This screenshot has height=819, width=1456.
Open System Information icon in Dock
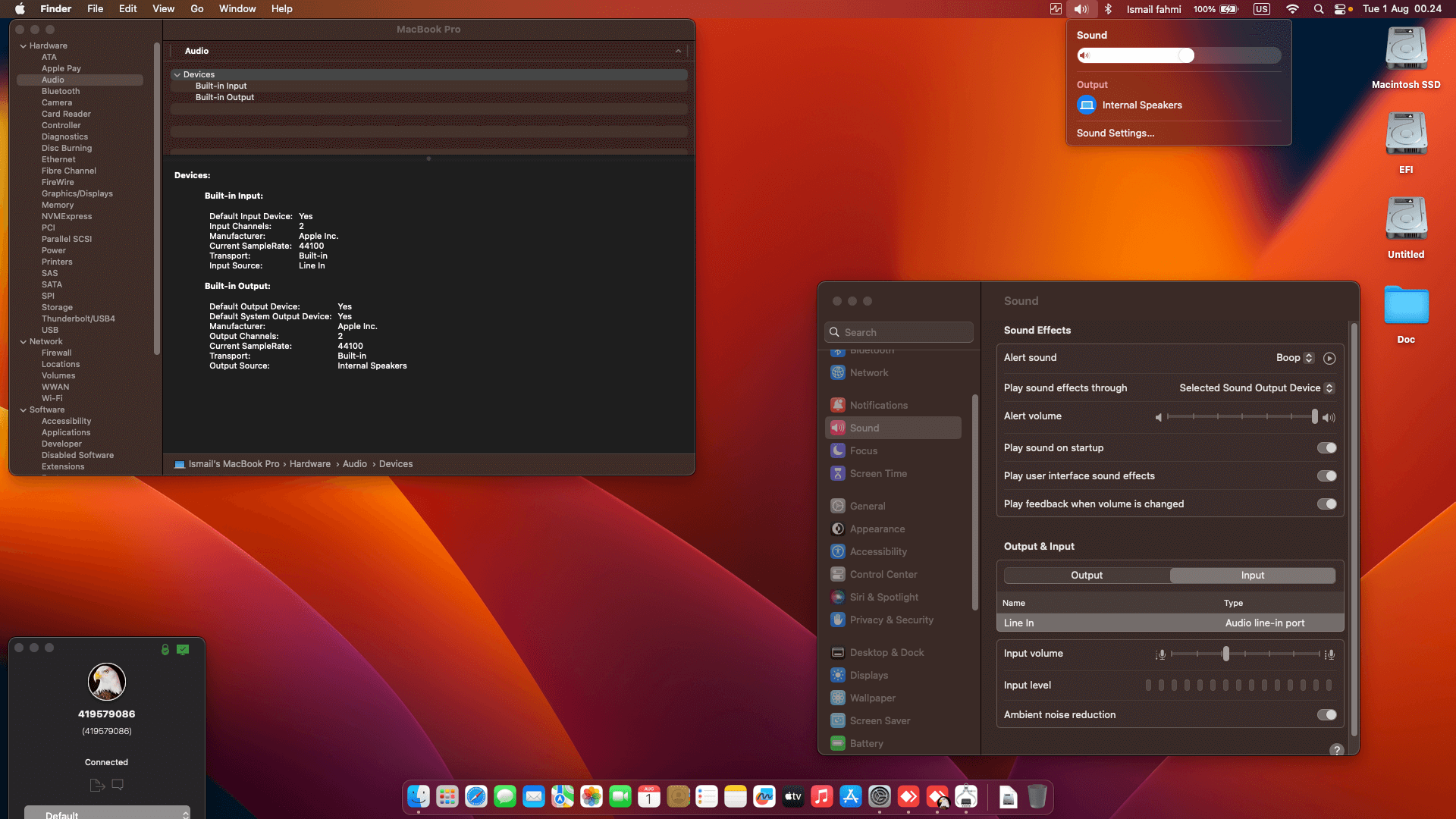(x=966, y=797)
